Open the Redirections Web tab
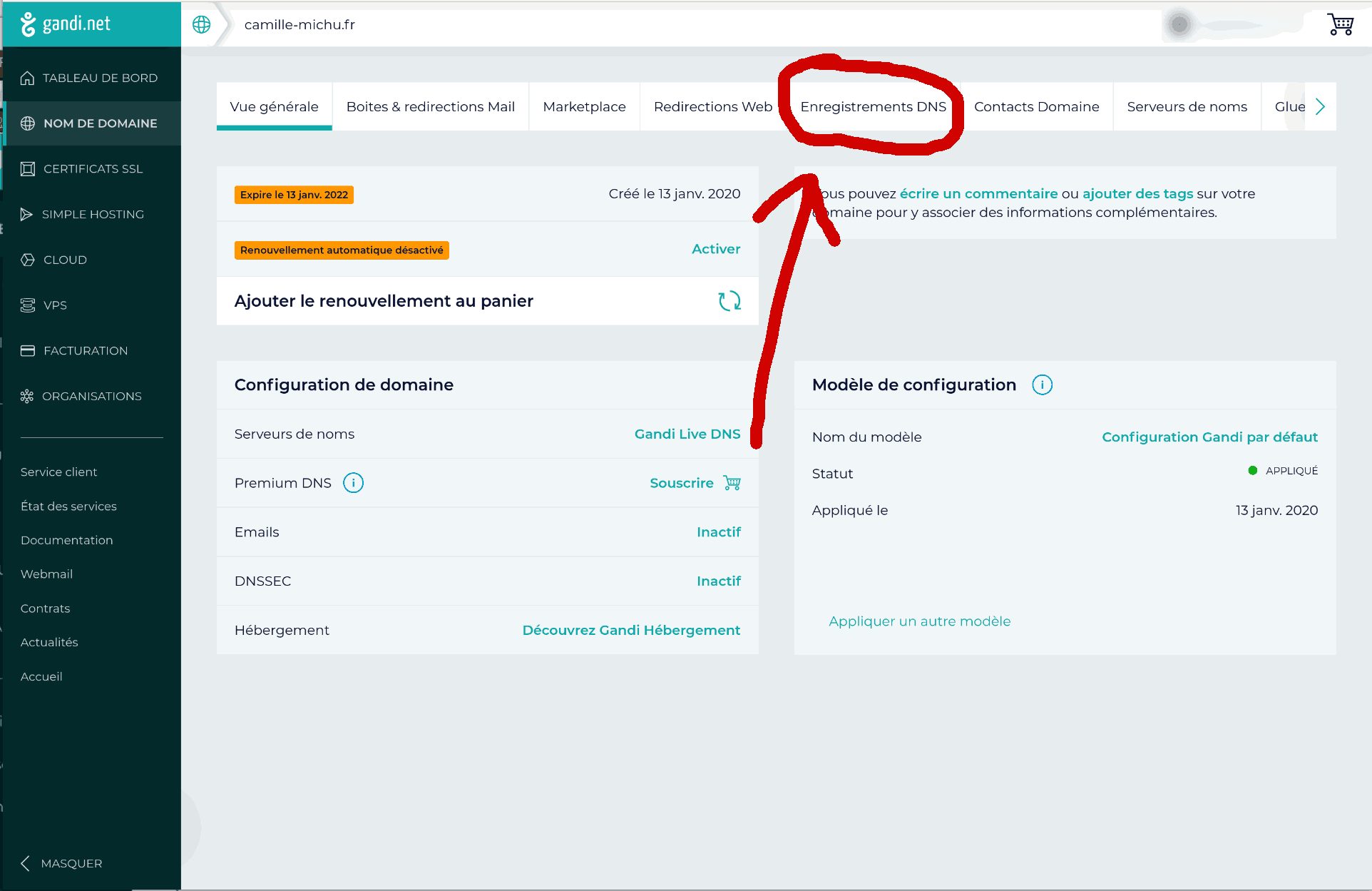Image resolution: width=1372 pixels, height=891 pixels. click(713, 107)
